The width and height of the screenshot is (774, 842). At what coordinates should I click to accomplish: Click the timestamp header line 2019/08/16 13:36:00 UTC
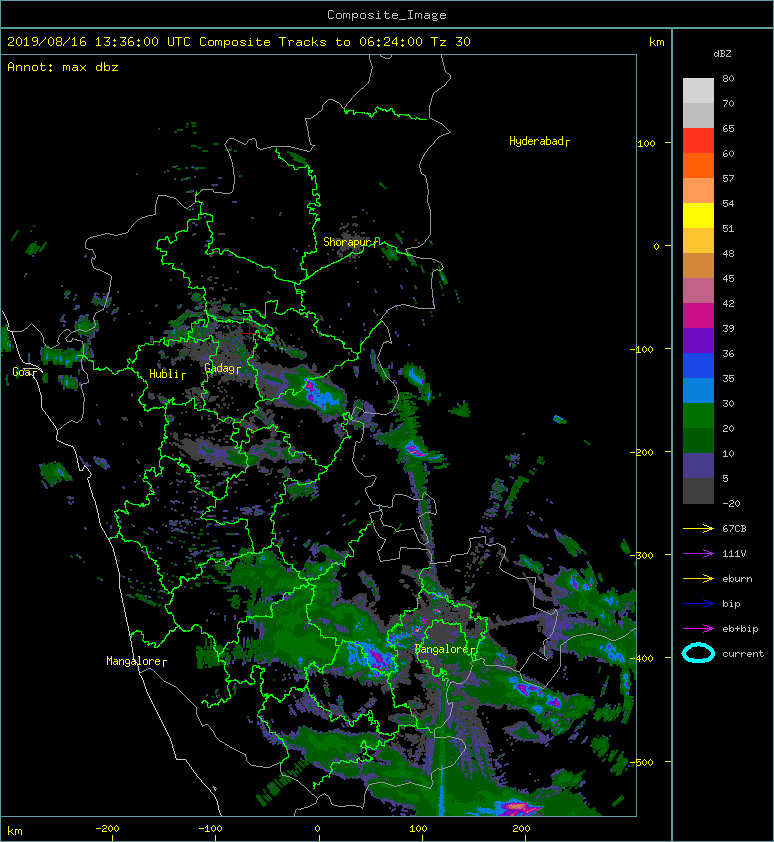pos(238,42)
